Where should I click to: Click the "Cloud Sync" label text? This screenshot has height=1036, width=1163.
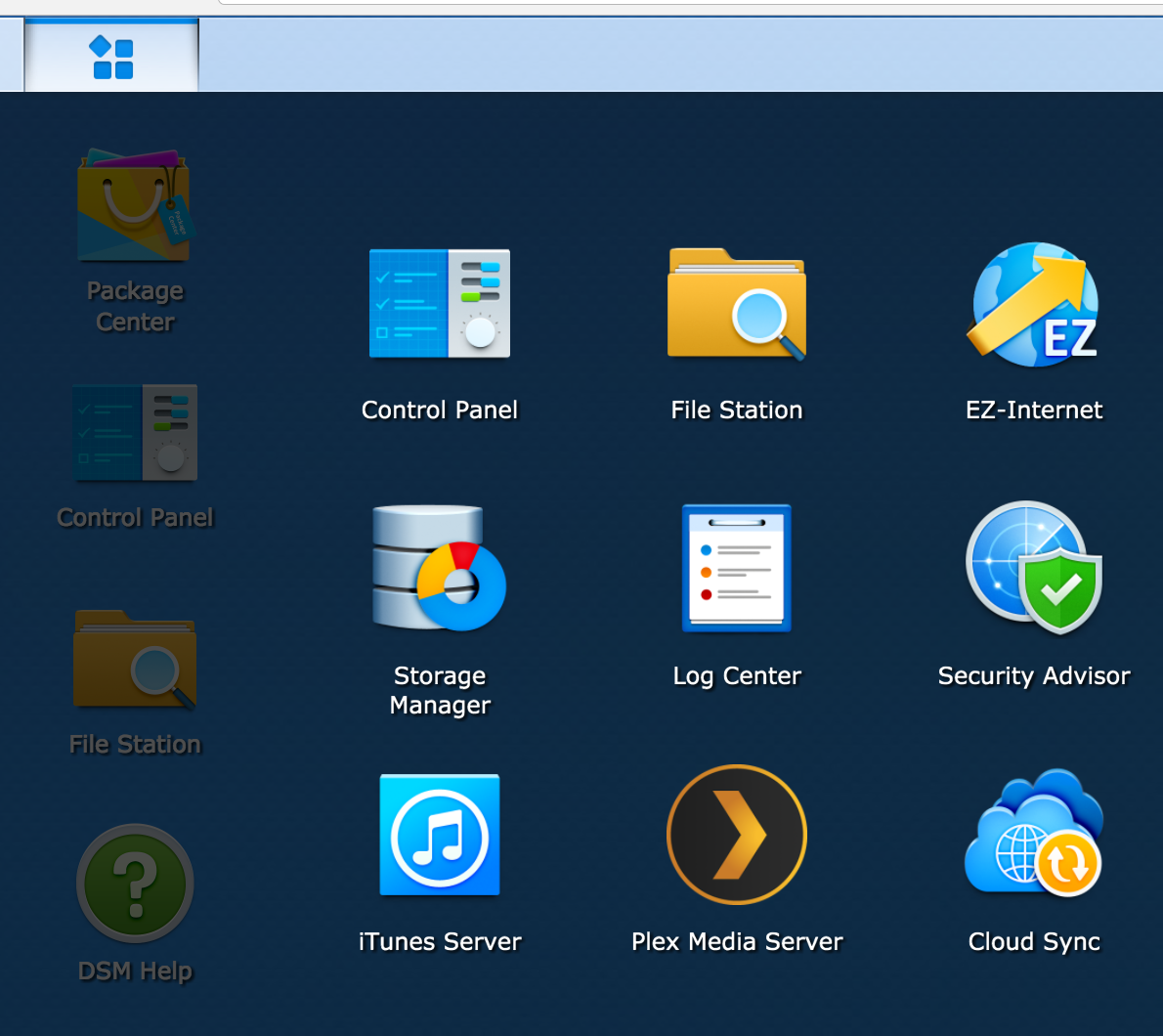pos(1034,942)
